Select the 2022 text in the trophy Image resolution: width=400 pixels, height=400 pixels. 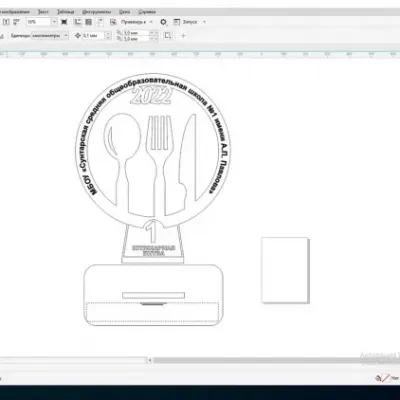pos(151,96)
